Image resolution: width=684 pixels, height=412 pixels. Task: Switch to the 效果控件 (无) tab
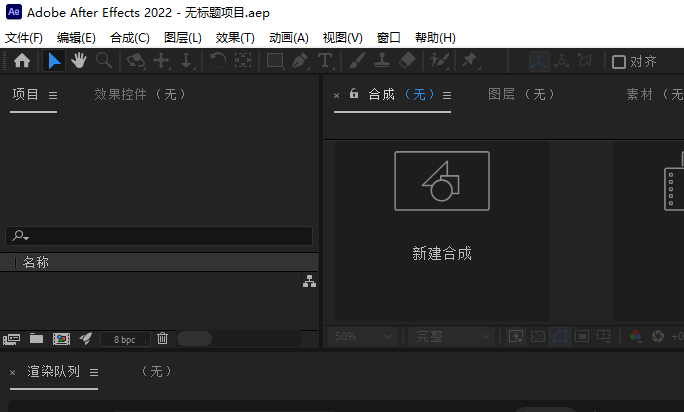[140, 94]
